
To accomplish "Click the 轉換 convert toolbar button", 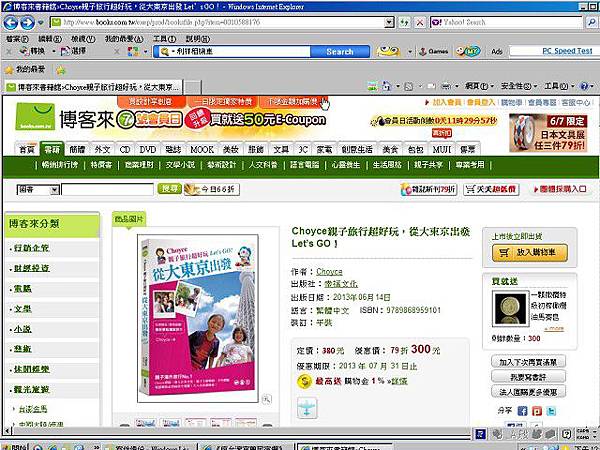I will coord(33,51).
